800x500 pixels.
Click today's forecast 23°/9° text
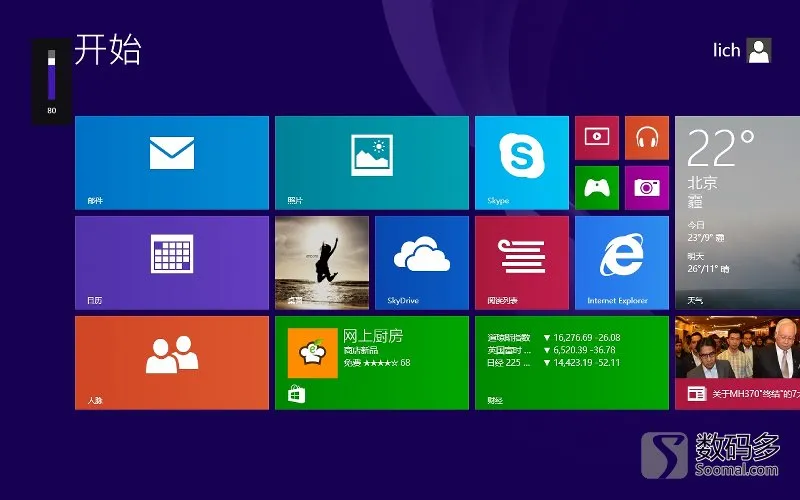tap(706, 237)
